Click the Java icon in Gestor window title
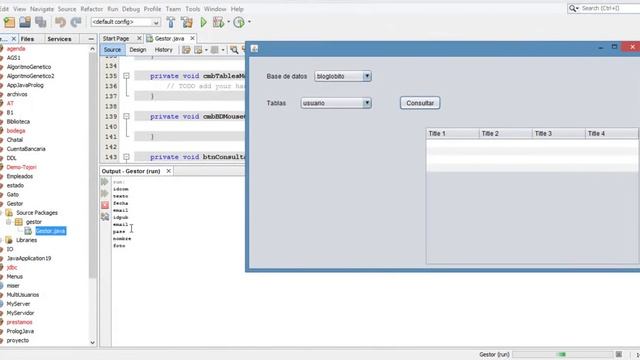640x360 pixels. 254,49
